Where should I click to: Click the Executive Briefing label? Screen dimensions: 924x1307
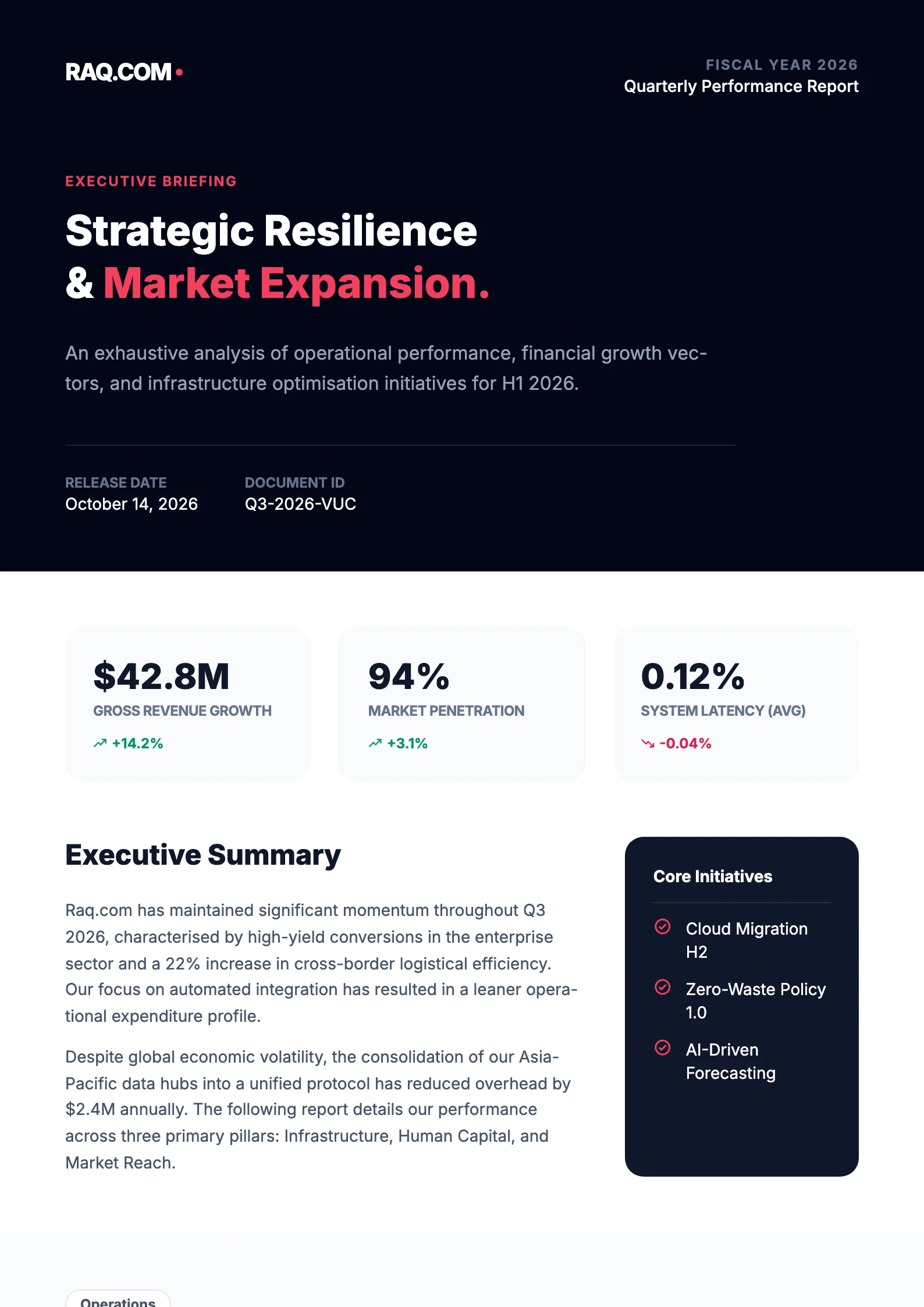coord(151,182)
